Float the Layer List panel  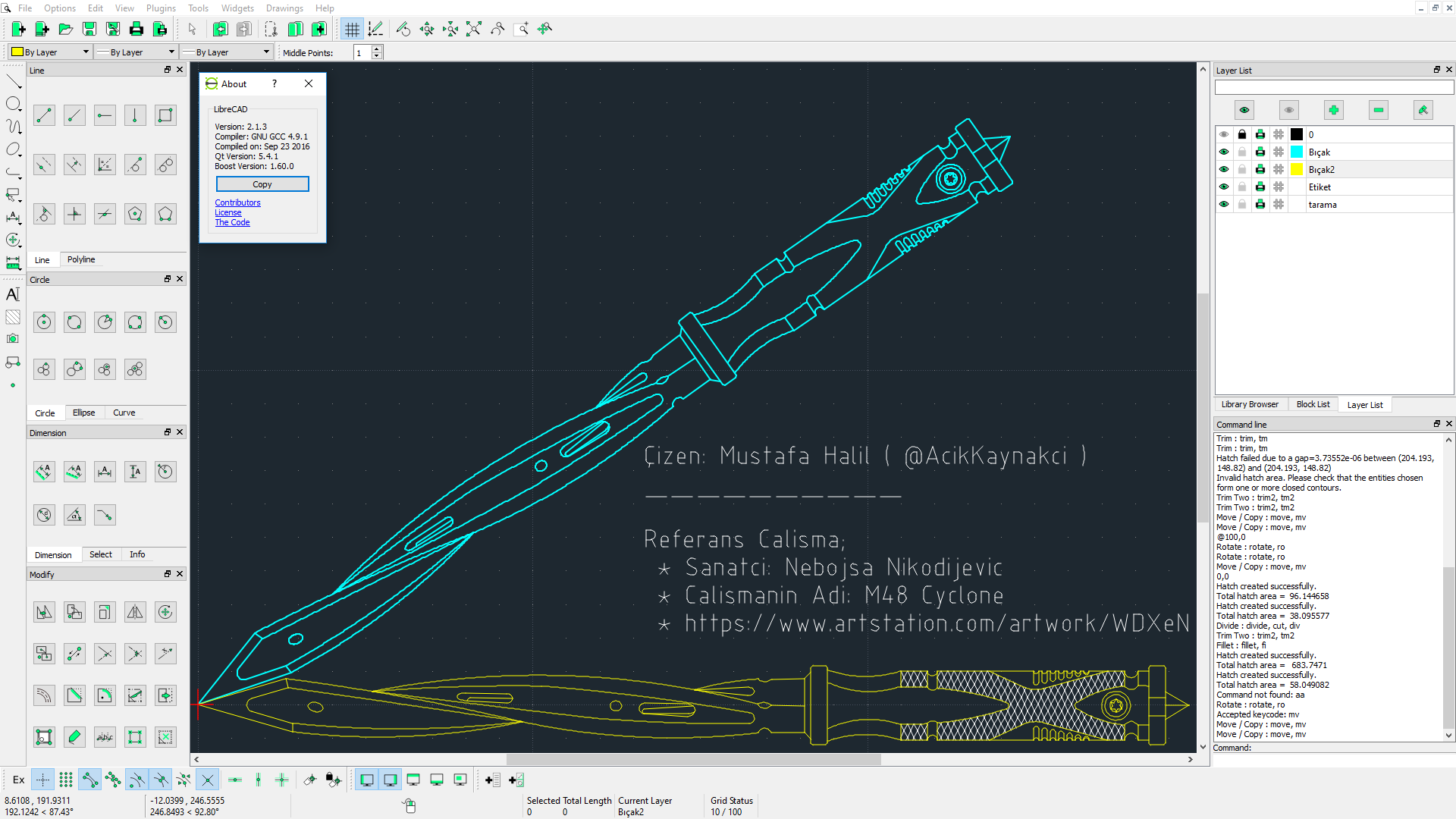point(1436,70)
